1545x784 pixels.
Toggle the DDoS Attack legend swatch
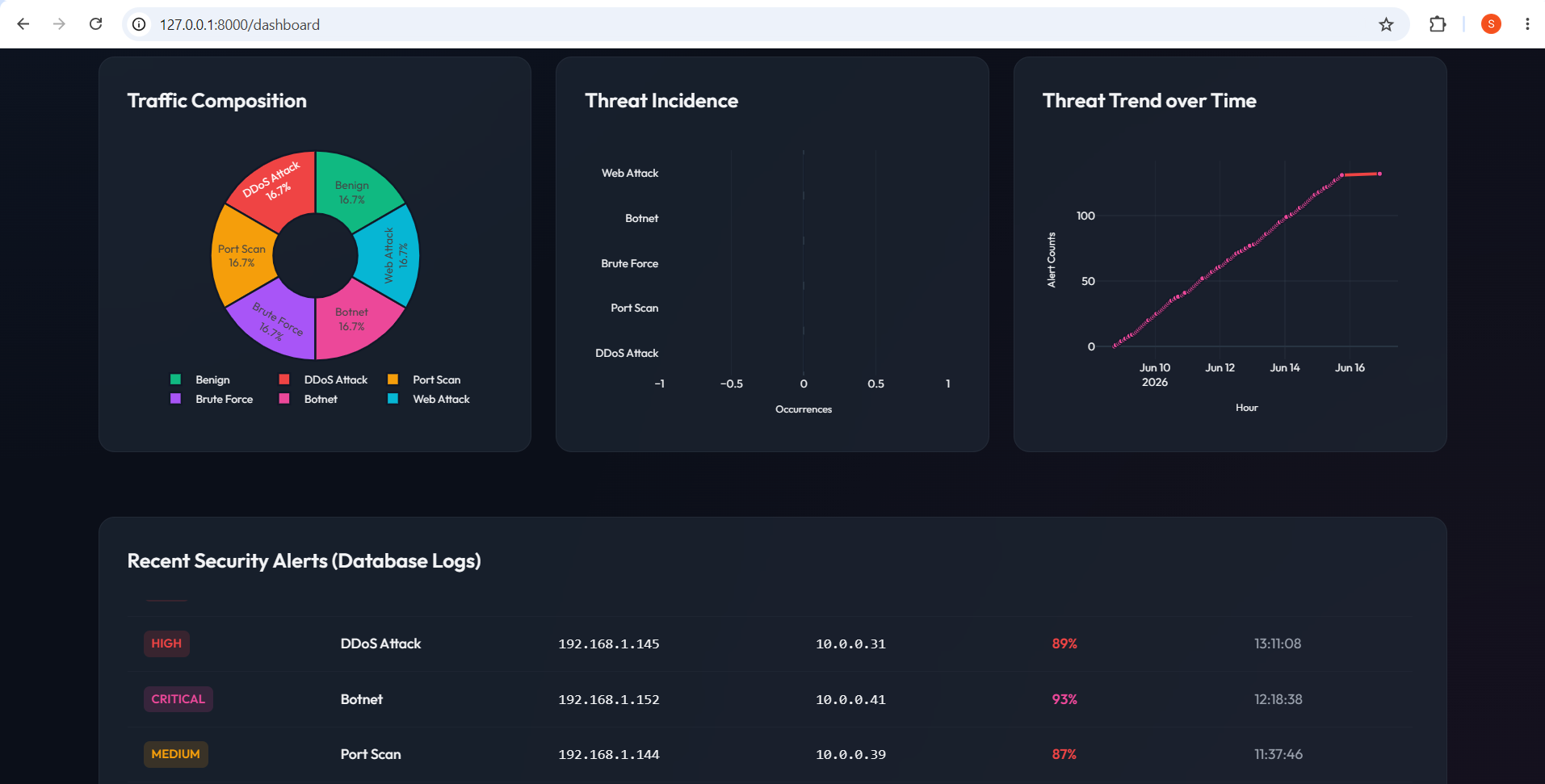[284, 379]
